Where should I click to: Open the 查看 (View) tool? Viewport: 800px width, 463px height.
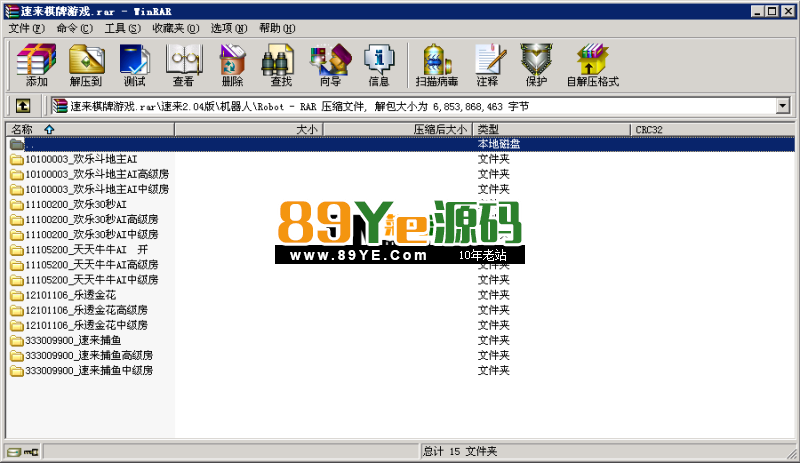(x=183, y=65)
